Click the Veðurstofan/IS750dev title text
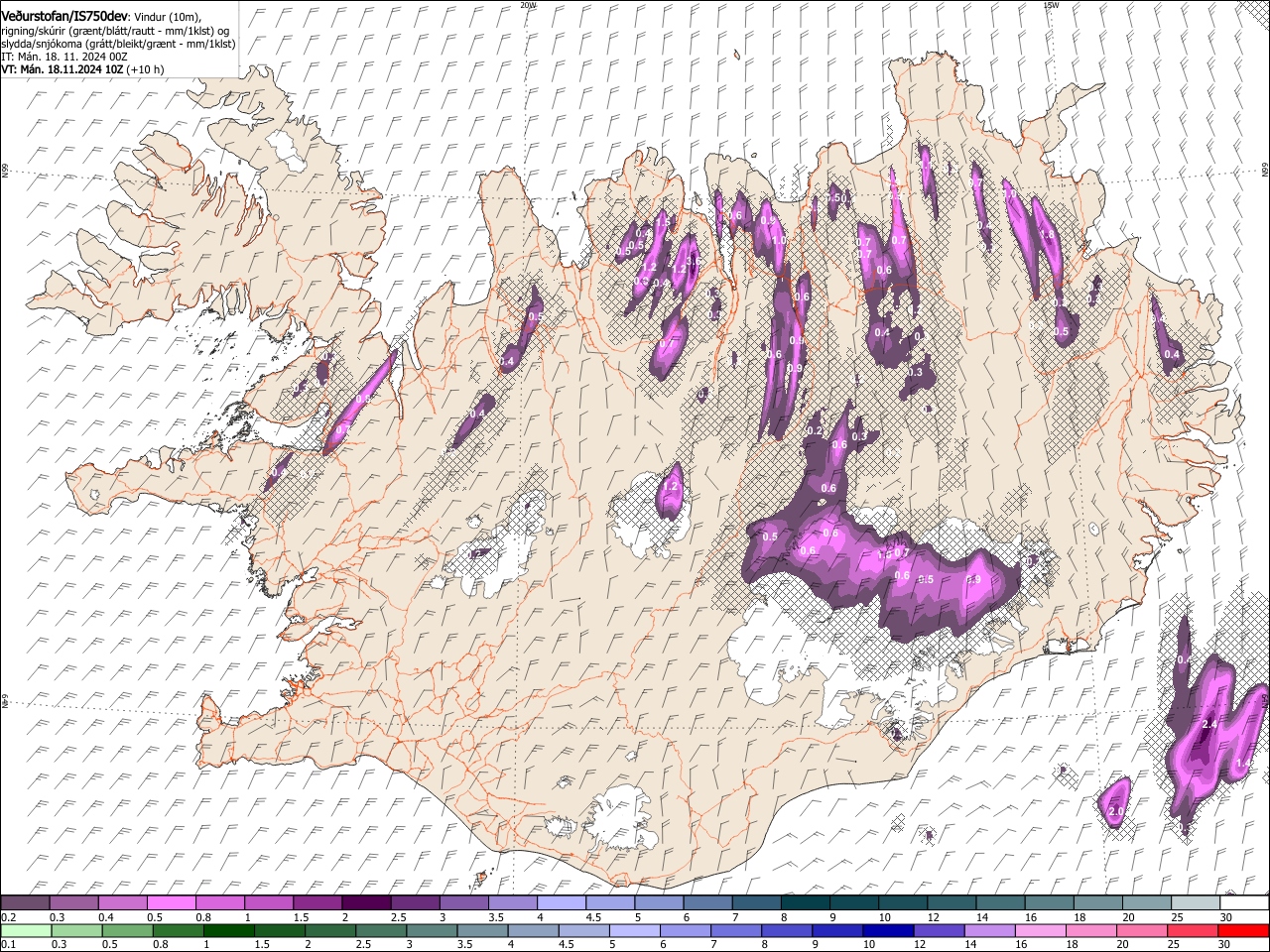Screen dimensions: 1270x952 pos(64,17)
